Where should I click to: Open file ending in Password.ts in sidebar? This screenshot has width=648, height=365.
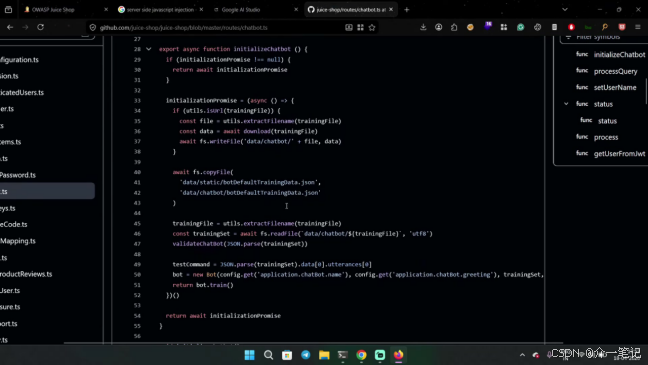tap(18, 175)
